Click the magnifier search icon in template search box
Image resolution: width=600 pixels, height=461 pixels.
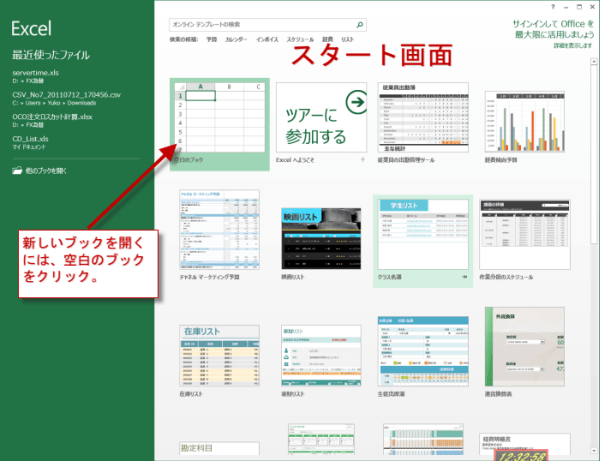pyautogui.click(x=359, y=25)
